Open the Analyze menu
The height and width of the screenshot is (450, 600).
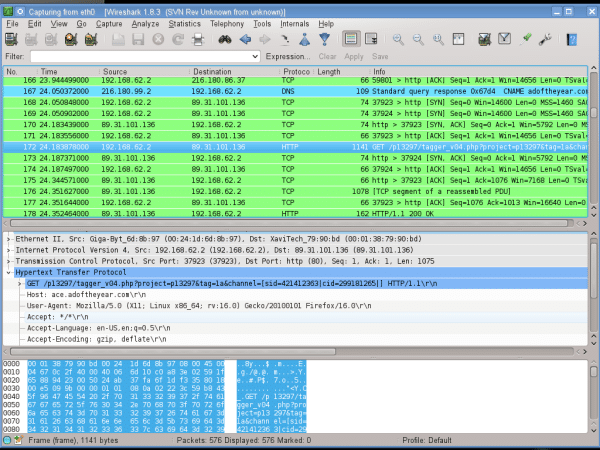[145, 24]
